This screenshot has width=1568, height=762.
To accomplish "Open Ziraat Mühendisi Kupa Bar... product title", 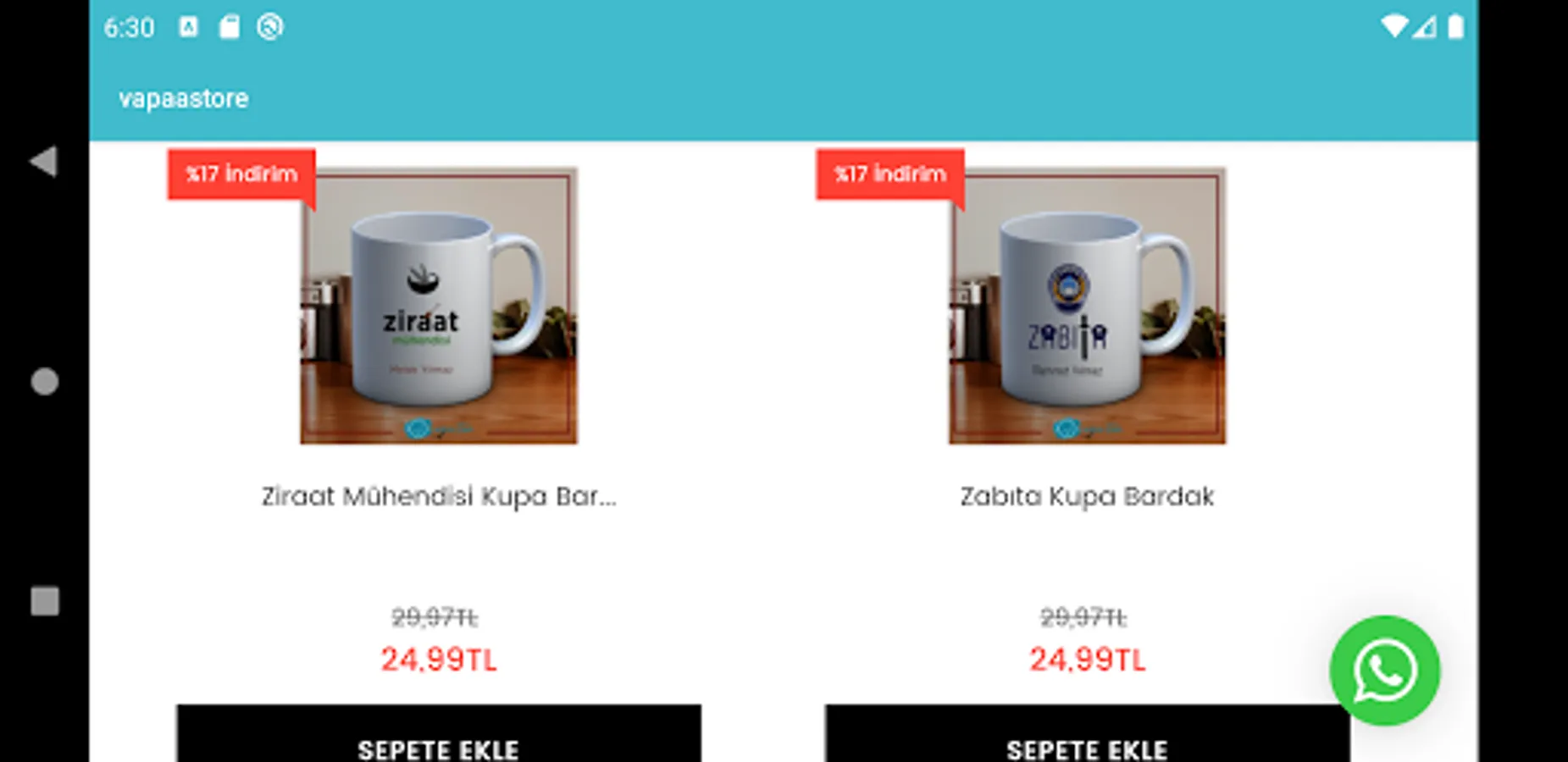I will click(x=439, y=496).
